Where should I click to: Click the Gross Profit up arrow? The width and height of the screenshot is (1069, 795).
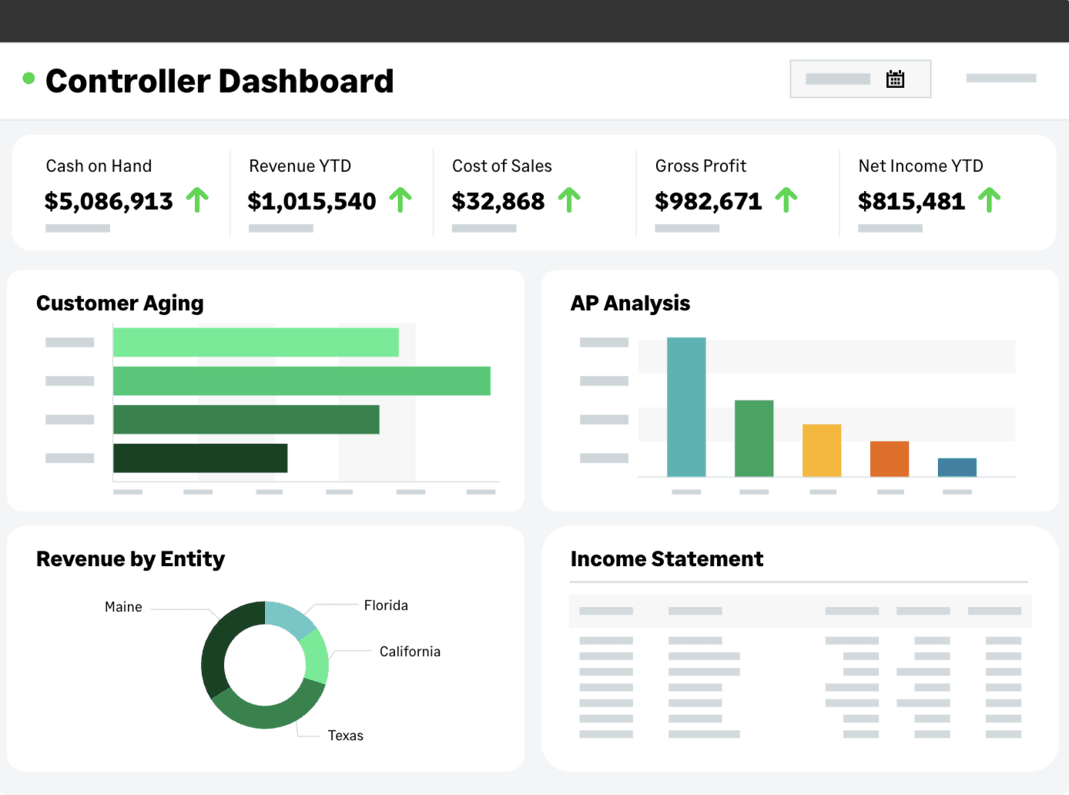(786, 200)
